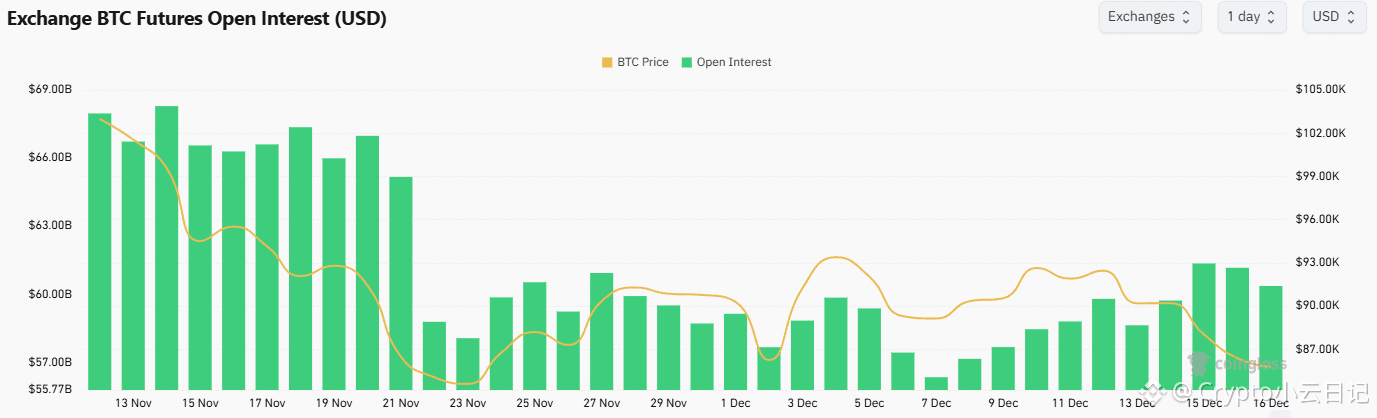Click the sort arrows next to USD
The height and width of the screenshot is (418, 1377).
(1351, 17)
